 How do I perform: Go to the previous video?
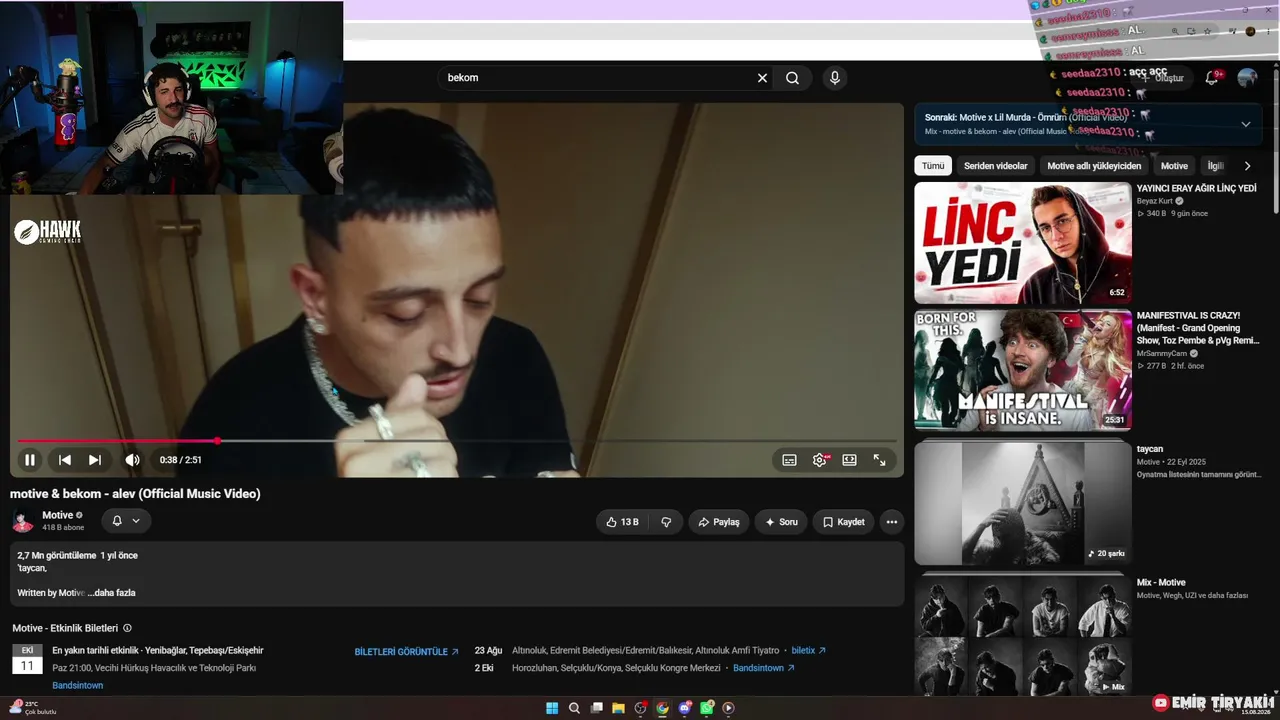point(65,460)
